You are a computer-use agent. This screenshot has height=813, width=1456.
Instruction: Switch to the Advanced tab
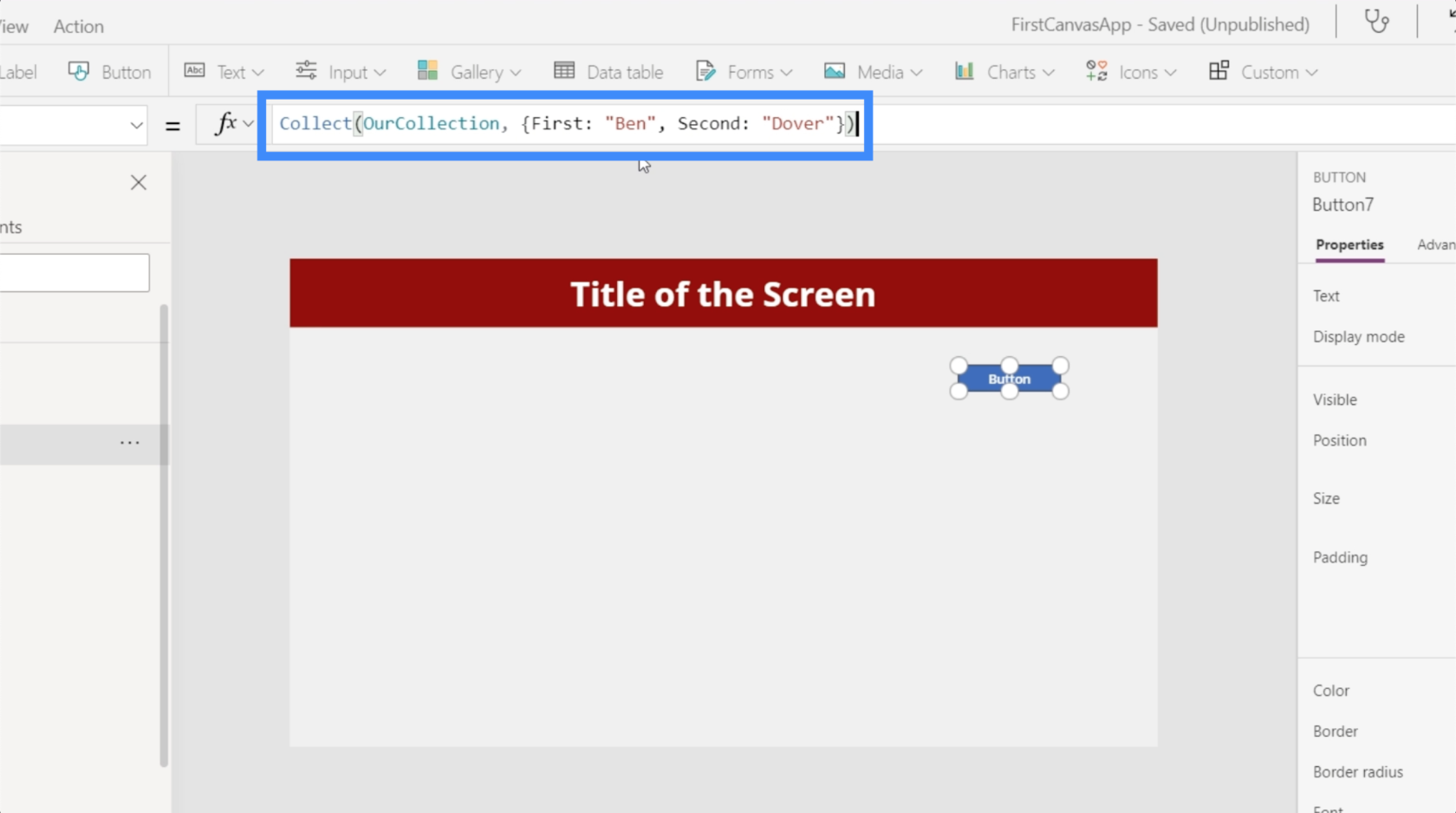[1436, 244]
